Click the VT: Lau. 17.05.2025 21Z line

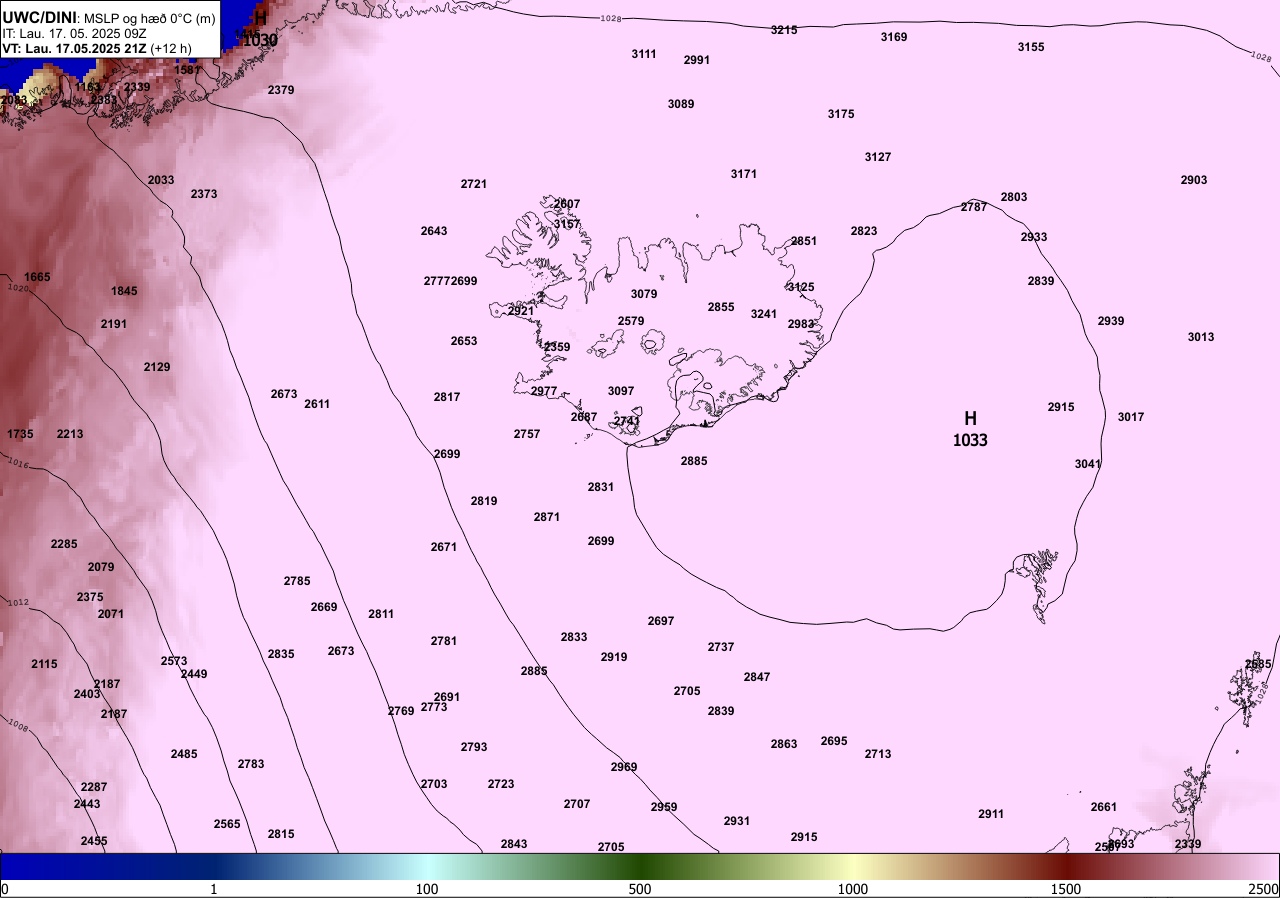[x=97, y=48]
